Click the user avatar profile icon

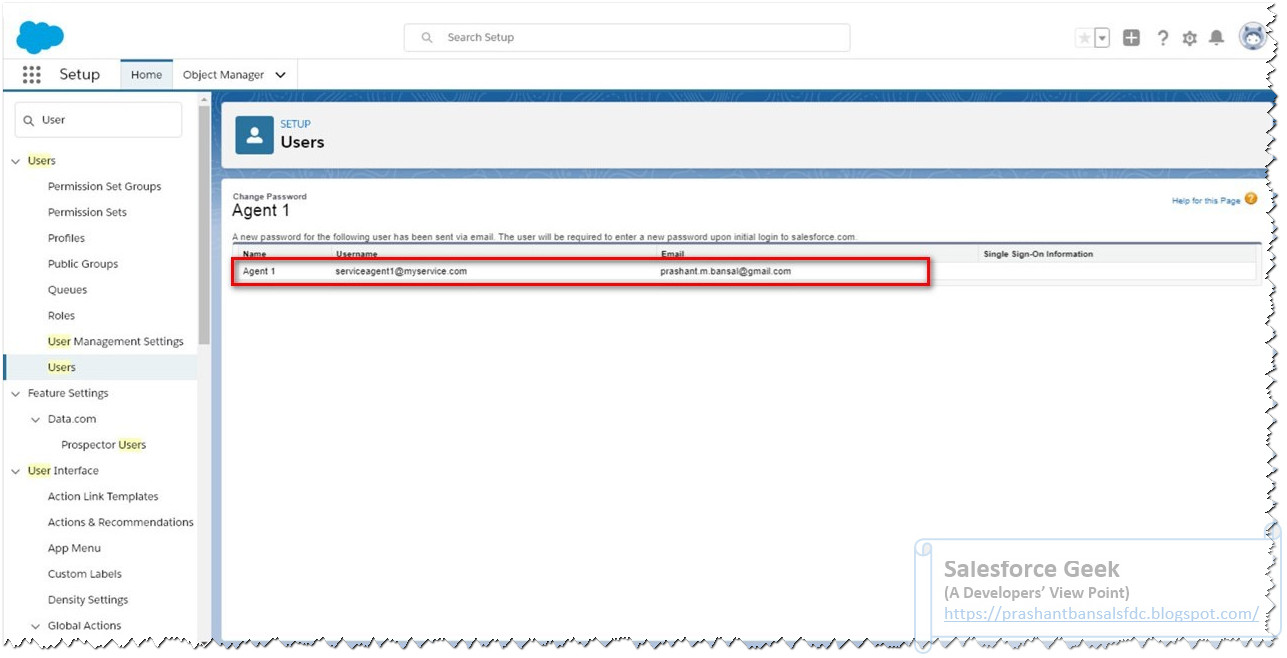pyautogui.click(x=1252, y=37)
